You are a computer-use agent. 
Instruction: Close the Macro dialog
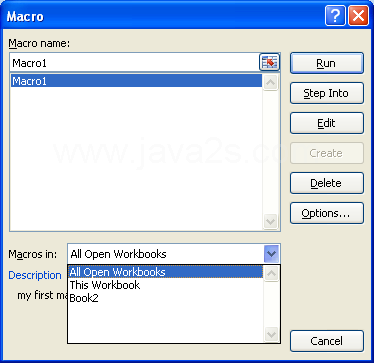(x=358, y=16)
